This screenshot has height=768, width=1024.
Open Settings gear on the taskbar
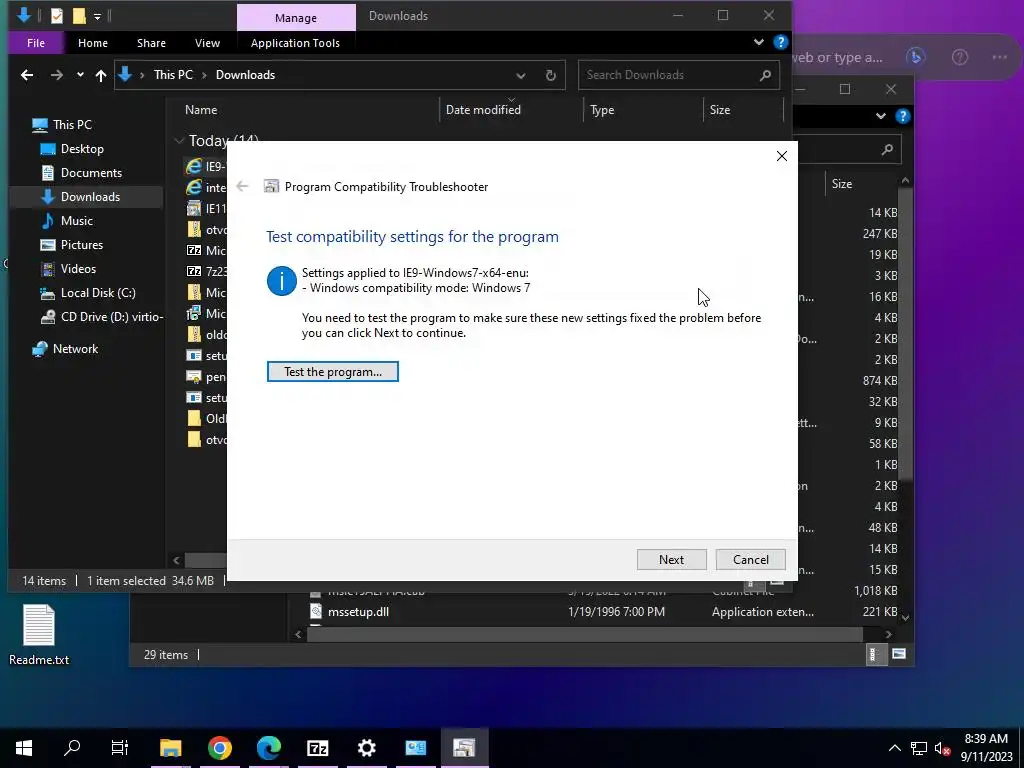point(366,748)
